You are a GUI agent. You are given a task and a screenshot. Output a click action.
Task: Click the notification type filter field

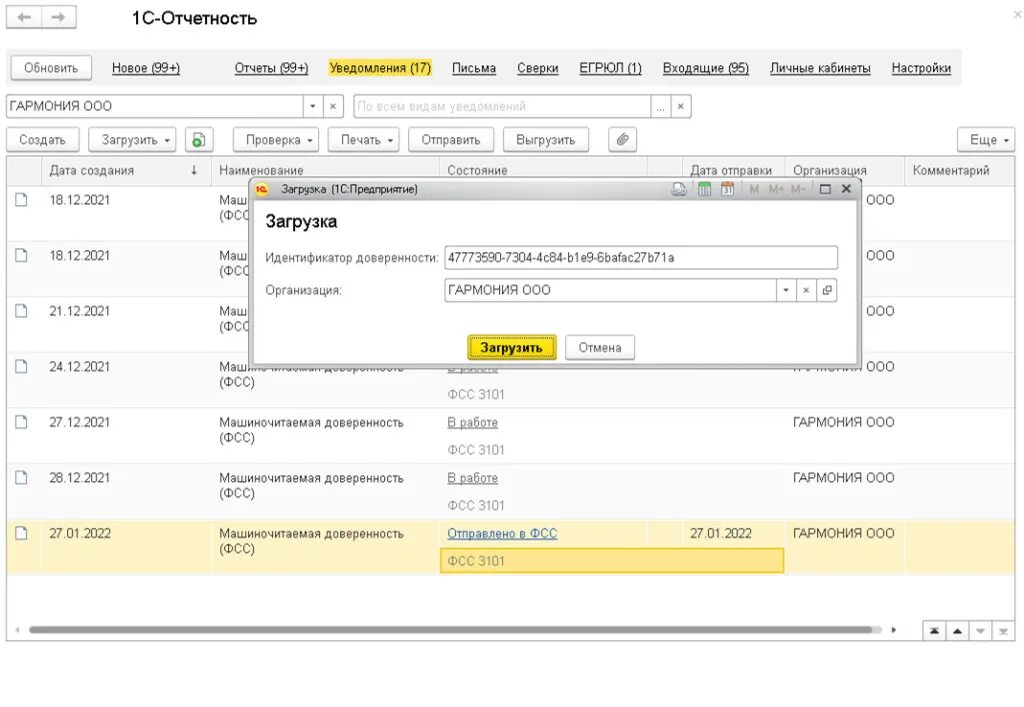point(502,106)
